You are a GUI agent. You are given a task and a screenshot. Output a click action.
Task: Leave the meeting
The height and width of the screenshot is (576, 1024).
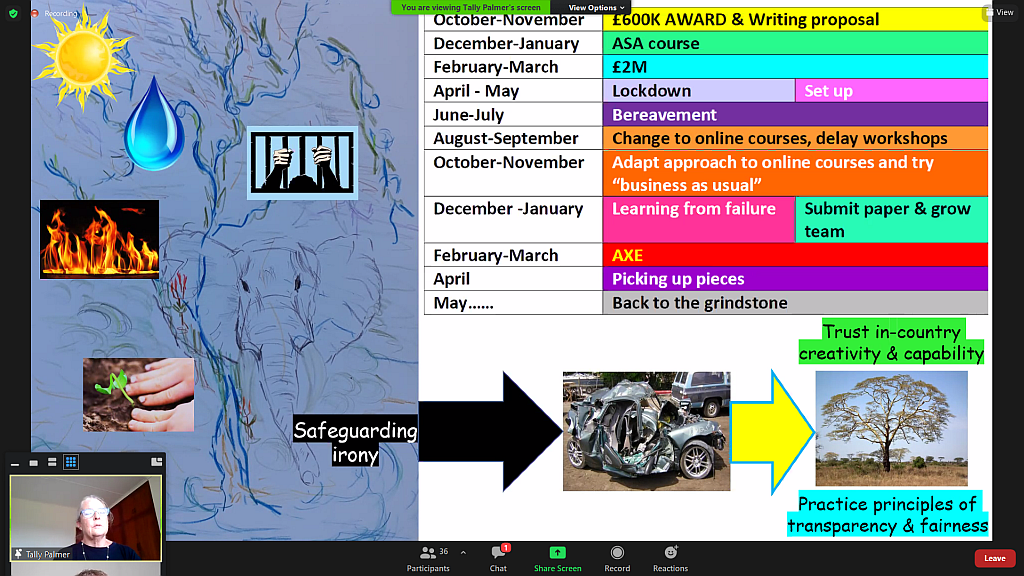point(995,558)
